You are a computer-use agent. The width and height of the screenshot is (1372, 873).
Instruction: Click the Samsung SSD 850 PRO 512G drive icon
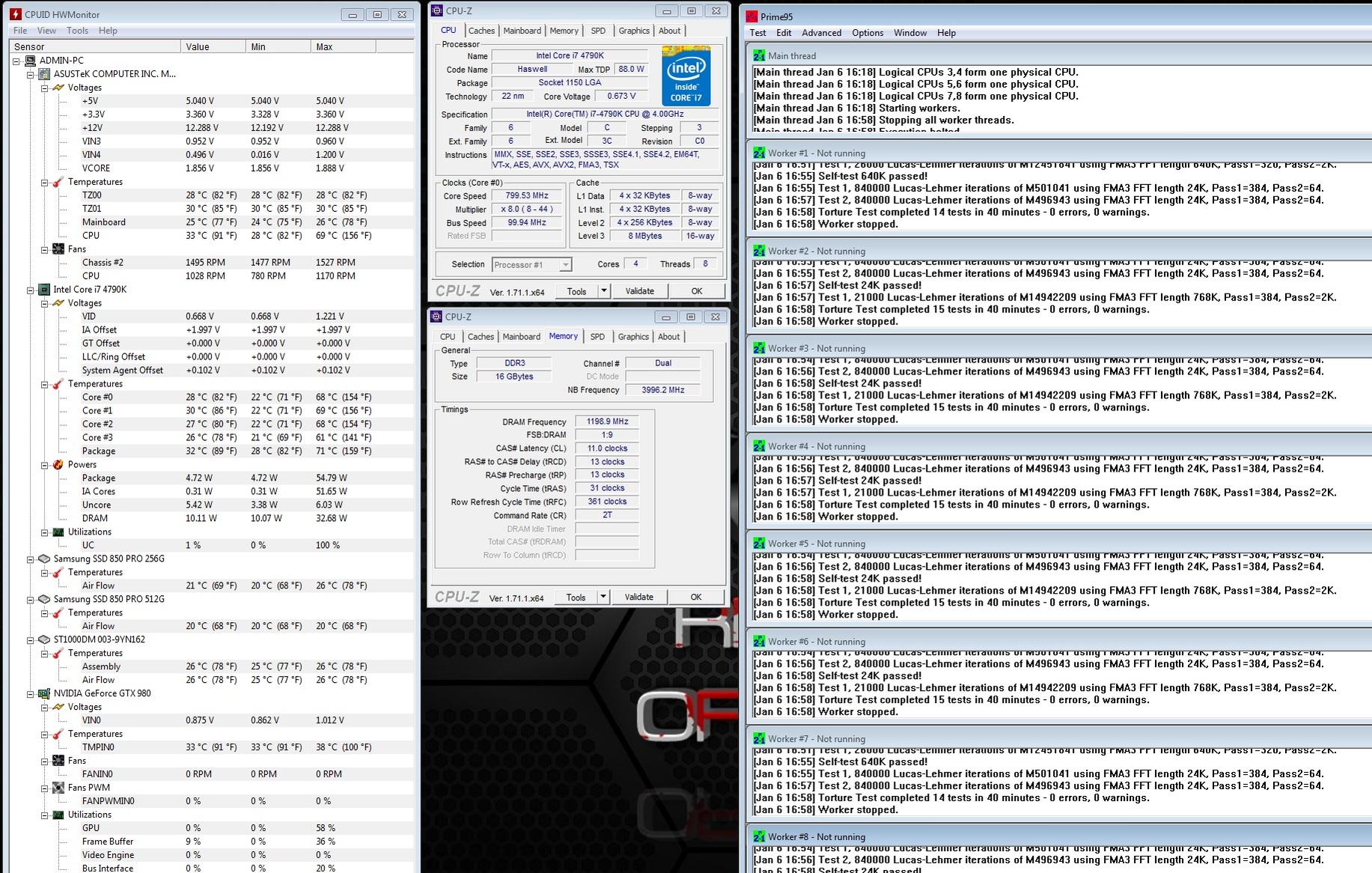(x=44, y=600)
